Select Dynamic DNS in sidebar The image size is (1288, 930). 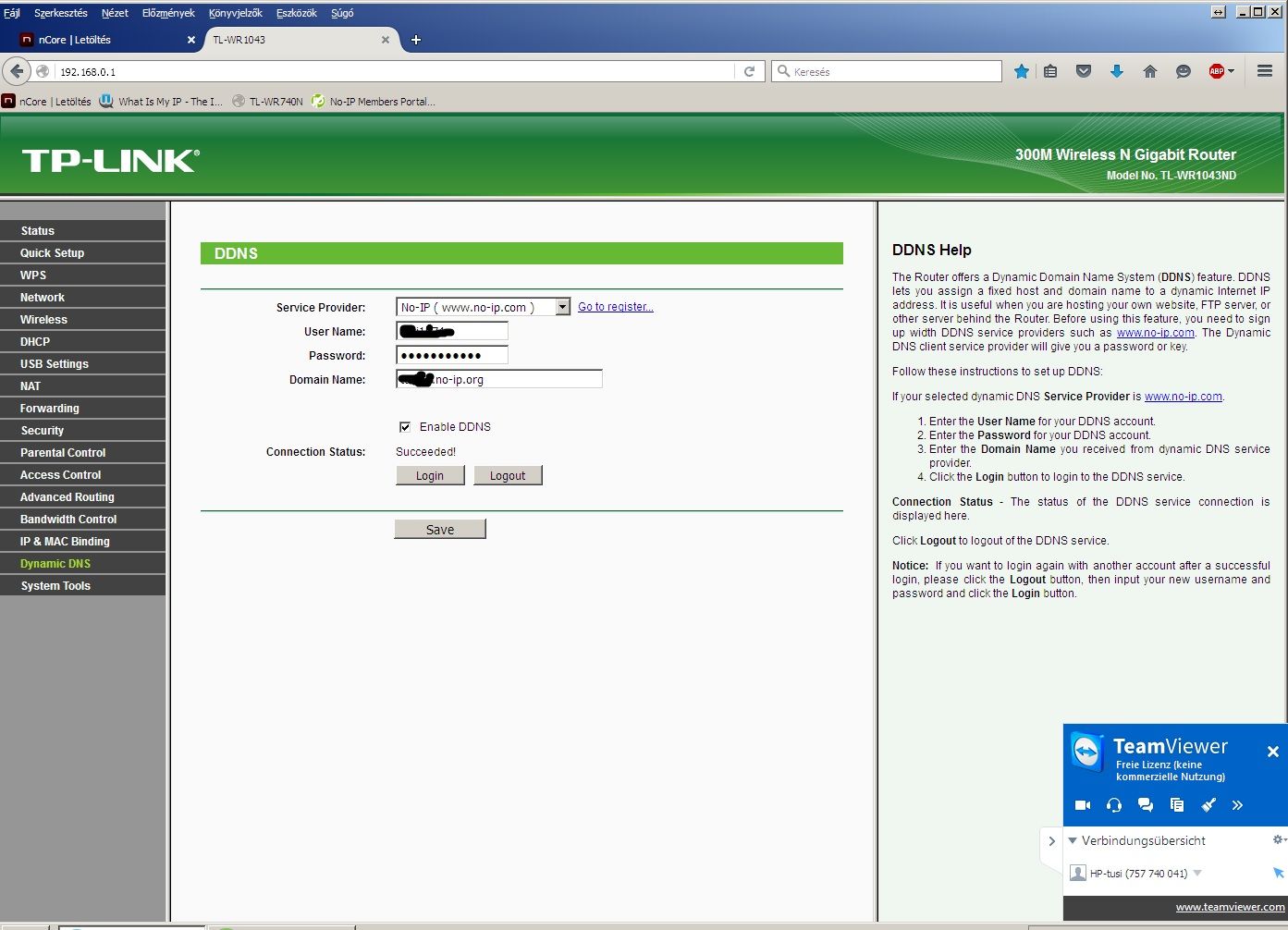coord(83,563)
